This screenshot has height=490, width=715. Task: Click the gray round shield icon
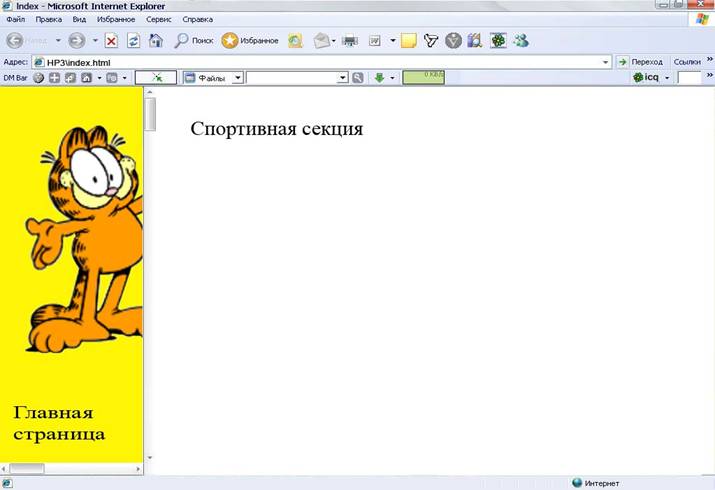click(453, 41)
